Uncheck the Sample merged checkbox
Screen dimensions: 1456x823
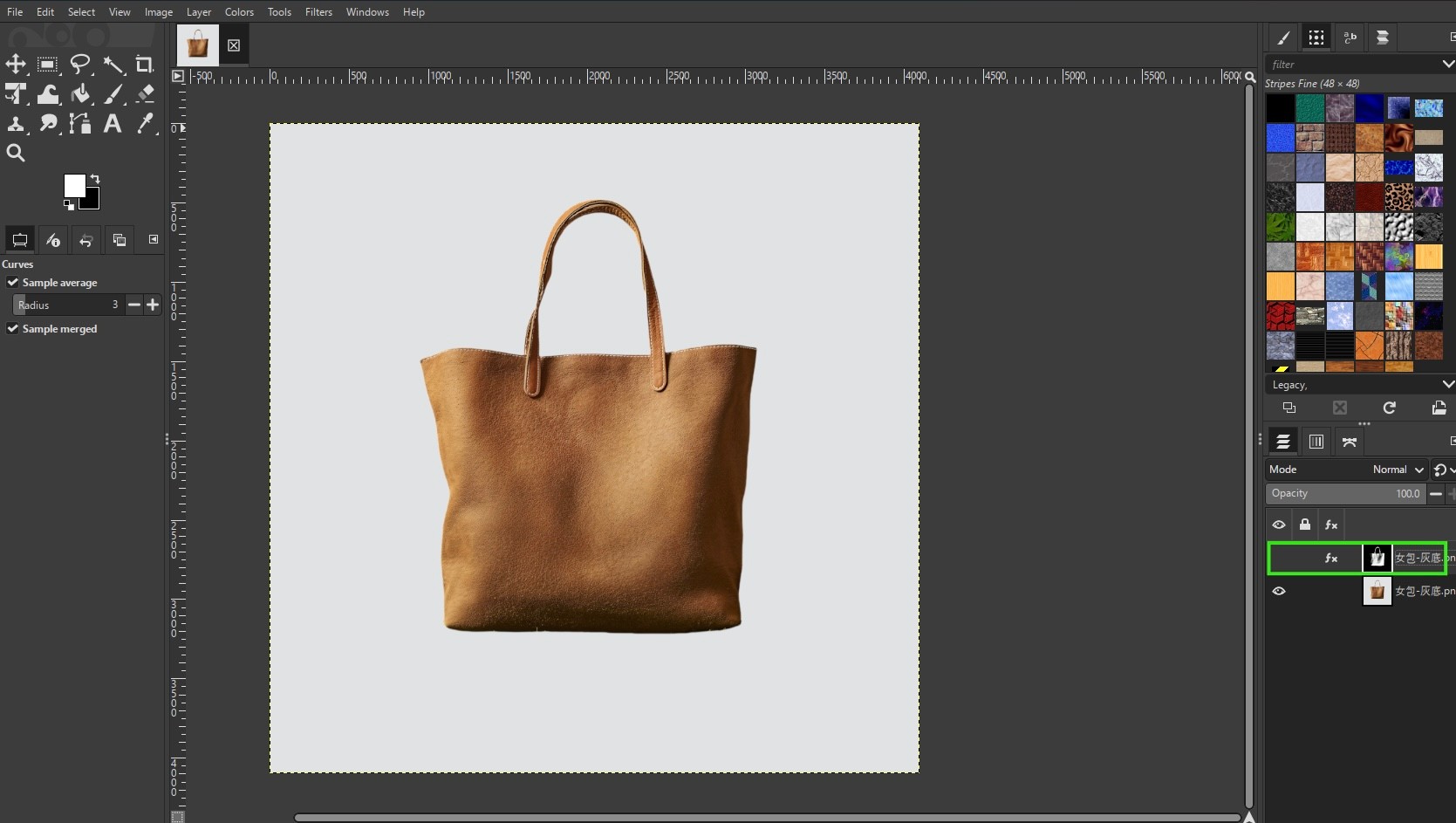point(13,328)
